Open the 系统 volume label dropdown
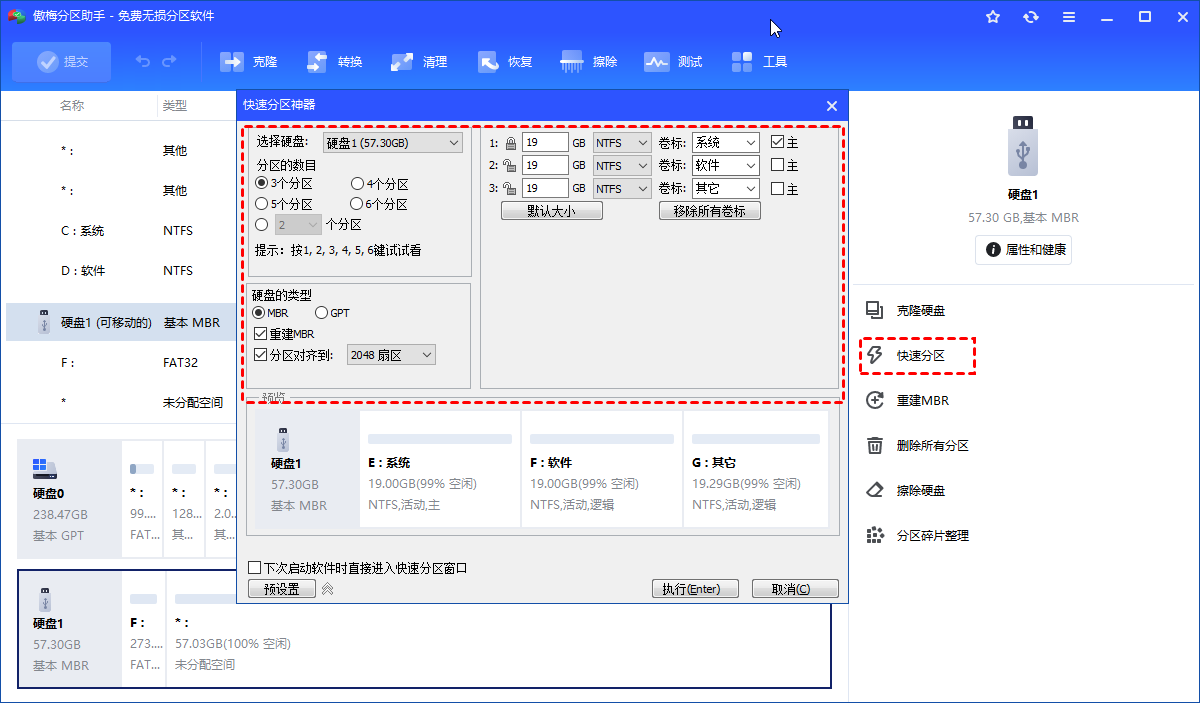Viewport: 1200px width, 703px height. pos(726,143)
